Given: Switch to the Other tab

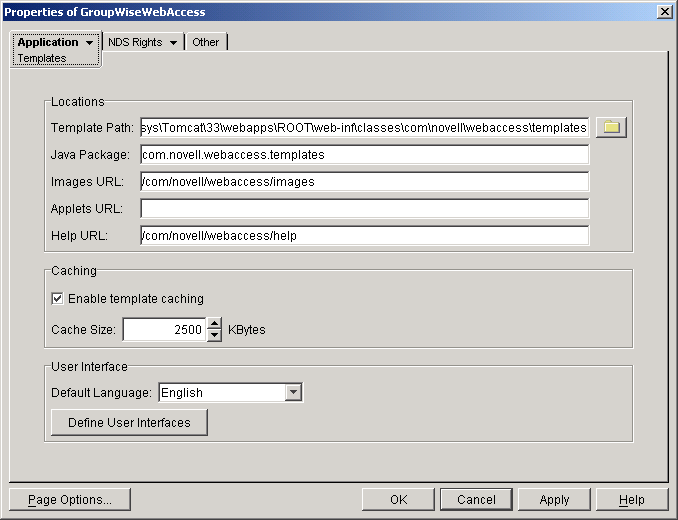Looking at the screenshot, I should 206,42.
